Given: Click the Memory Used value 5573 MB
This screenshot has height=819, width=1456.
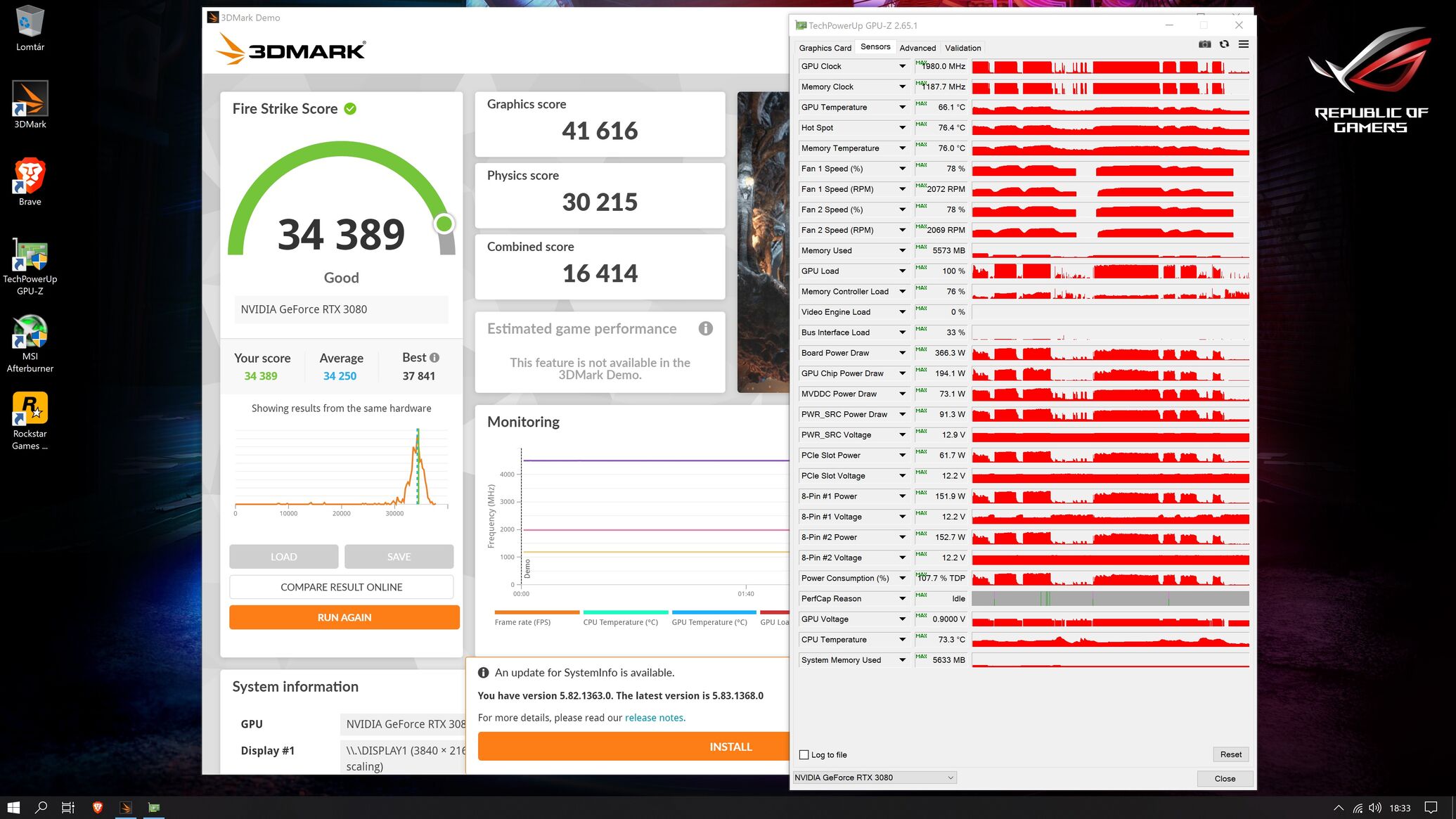Looking at the screenshot, I should click(948, 250).
